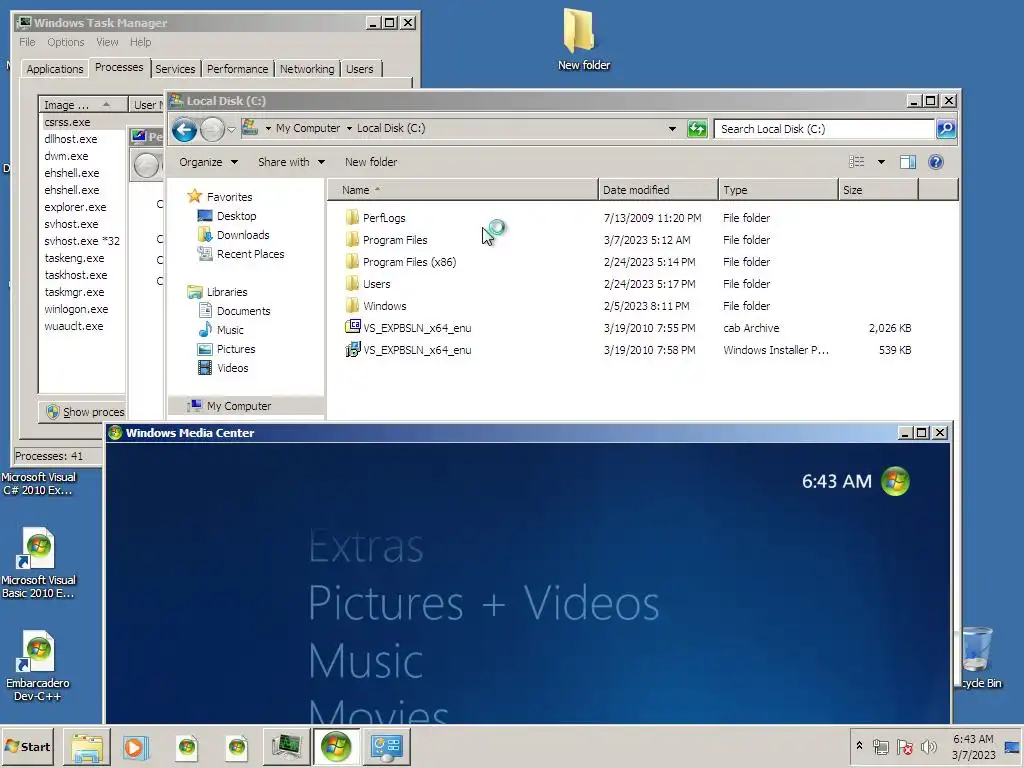
Task: Switch to the Networking tab
Action: [x=307, y=69]
